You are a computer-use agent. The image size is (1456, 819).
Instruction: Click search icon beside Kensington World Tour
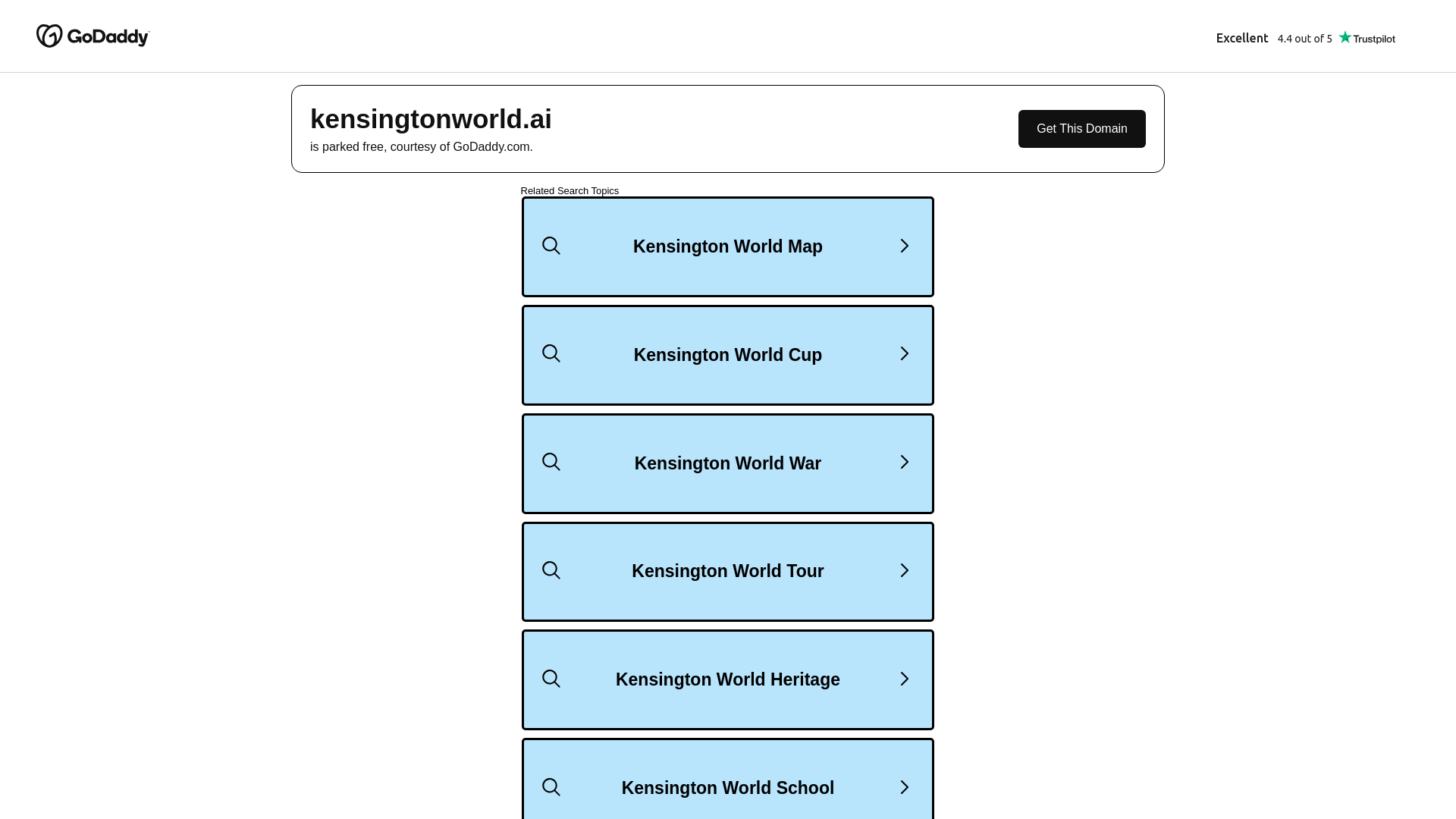(551, 570)
